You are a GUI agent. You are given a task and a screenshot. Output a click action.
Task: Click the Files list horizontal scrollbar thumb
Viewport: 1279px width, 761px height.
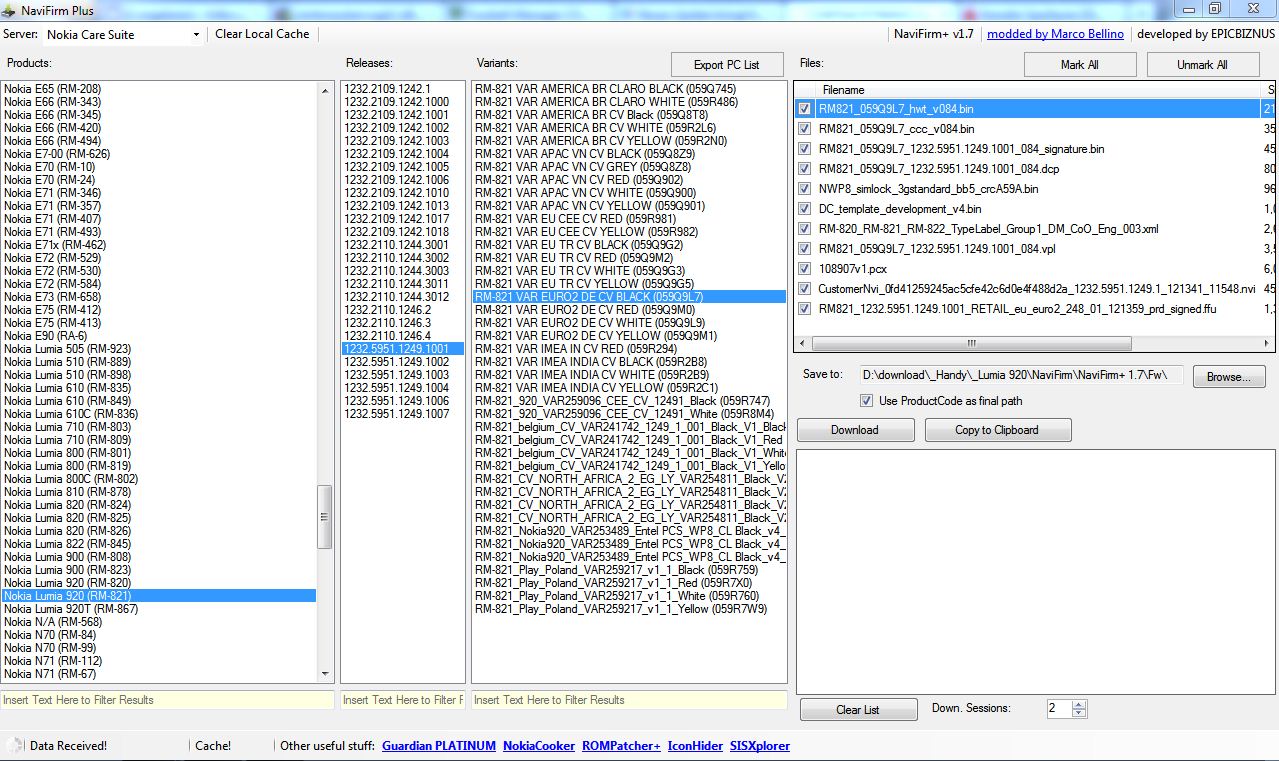pos(969,343)
